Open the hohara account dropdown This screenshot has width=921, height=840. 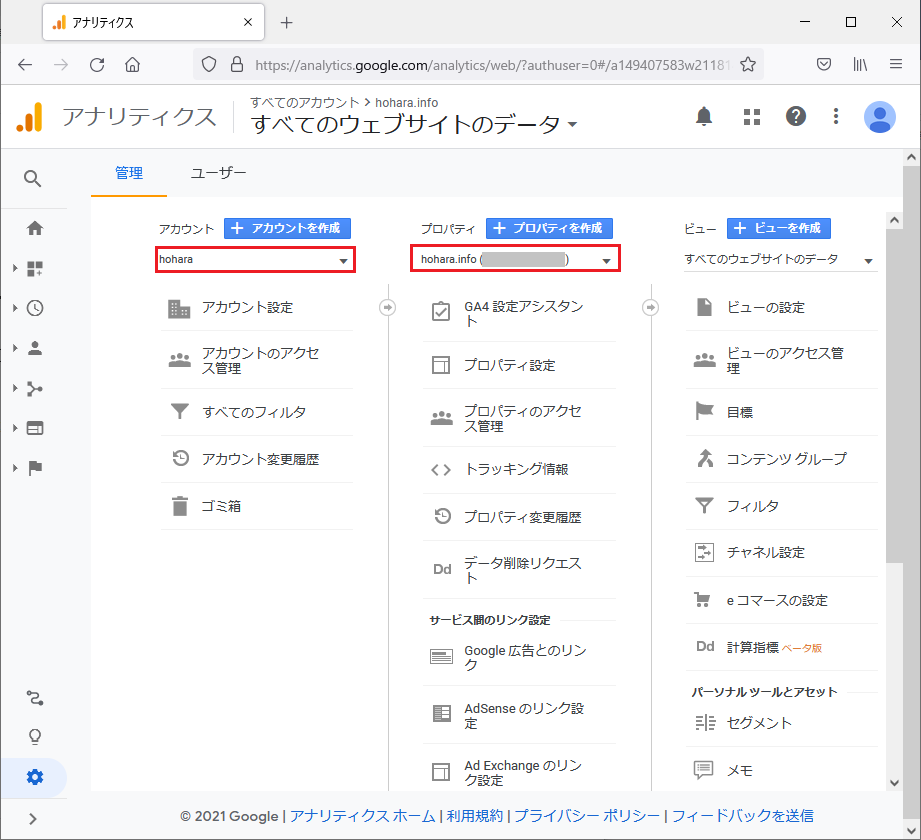click(x=255, y=260)
